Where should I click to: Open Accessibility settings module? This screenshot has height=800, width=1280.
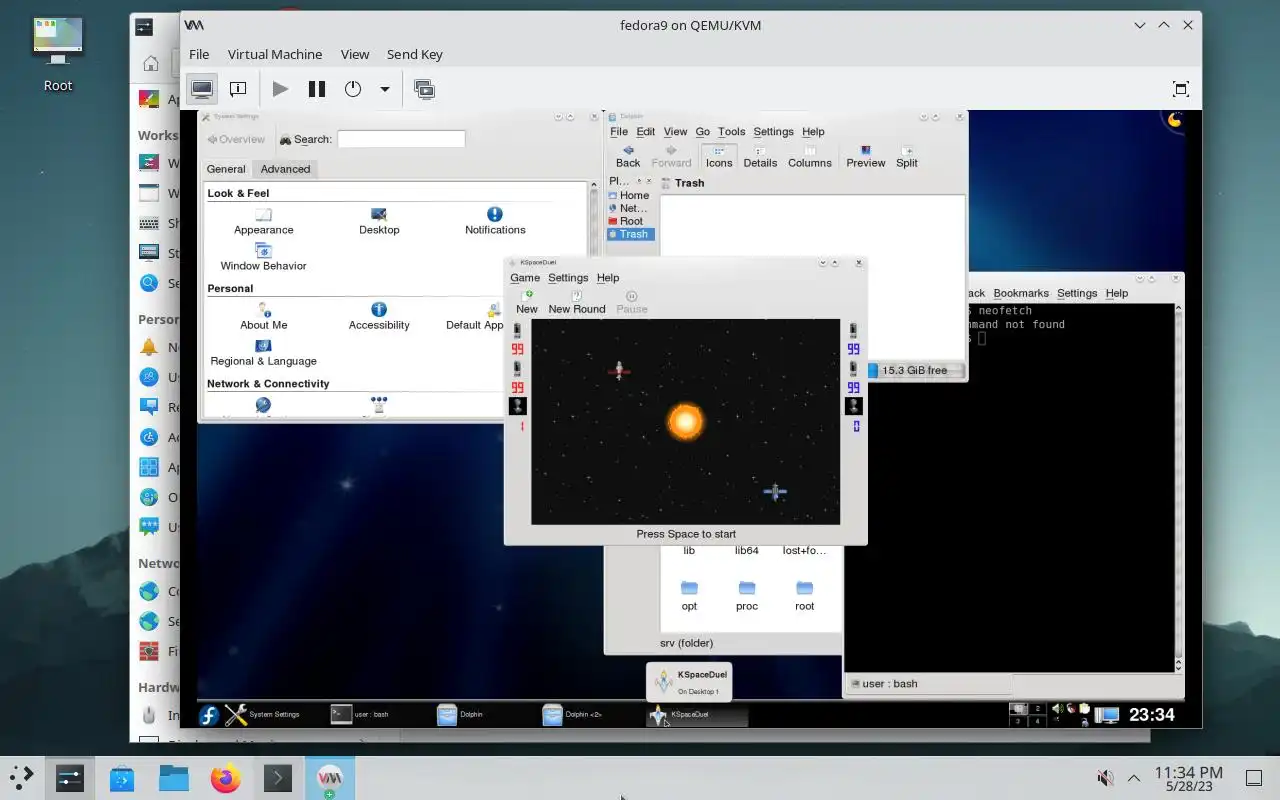[x=379, y=316]
